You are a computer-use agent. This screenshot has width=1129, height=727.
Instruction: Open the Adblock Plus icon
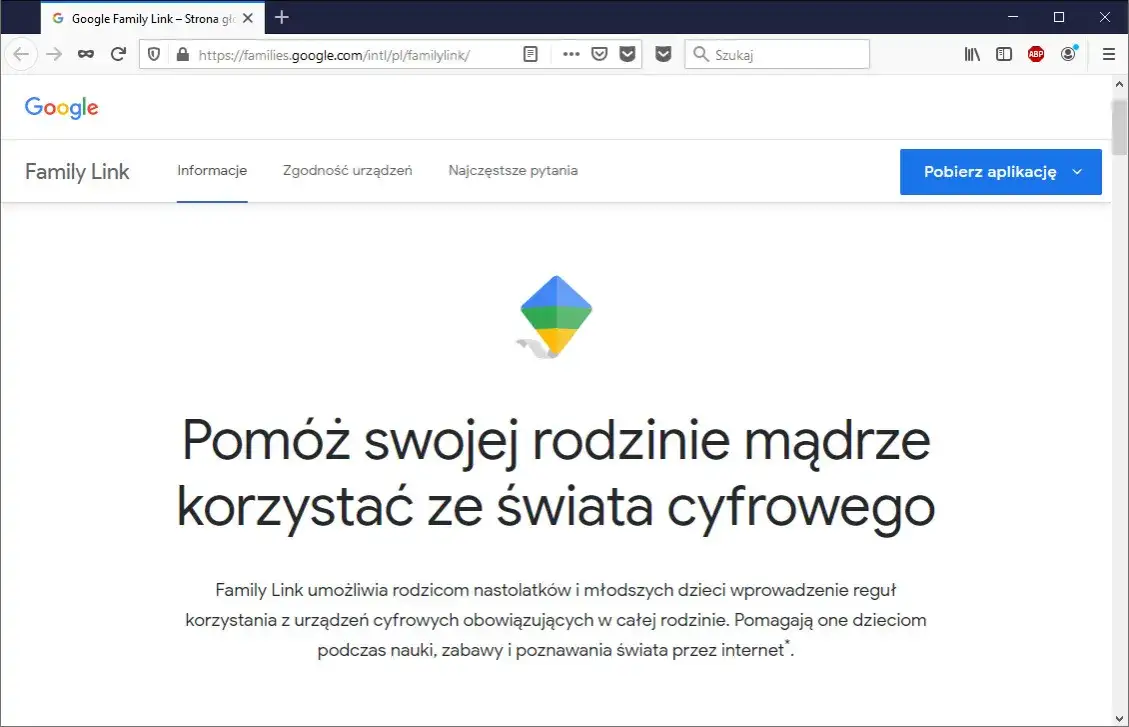(1035, 54)
